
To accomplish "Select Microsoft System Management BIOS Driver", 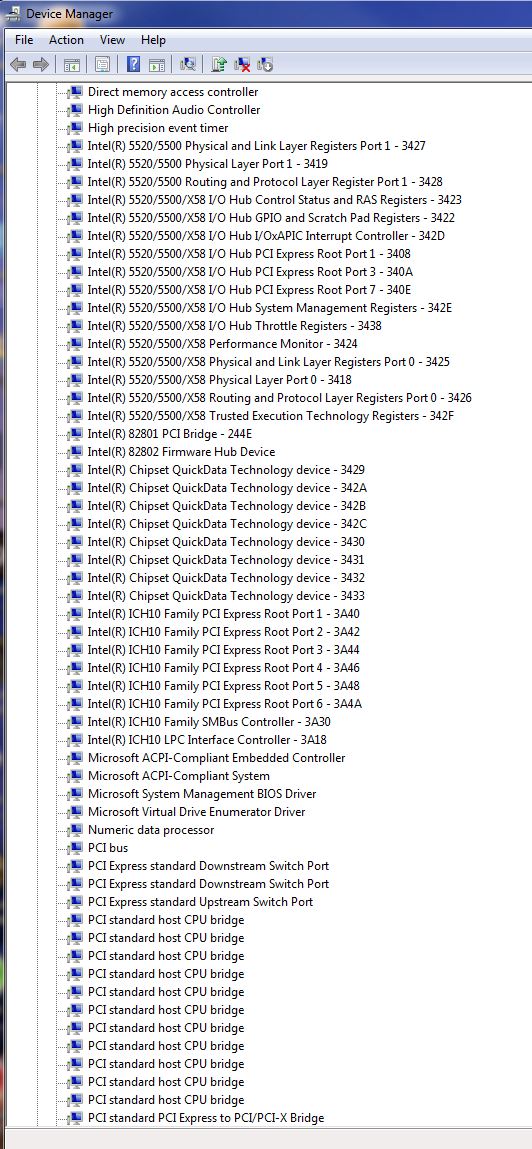I will pos(202,794).
